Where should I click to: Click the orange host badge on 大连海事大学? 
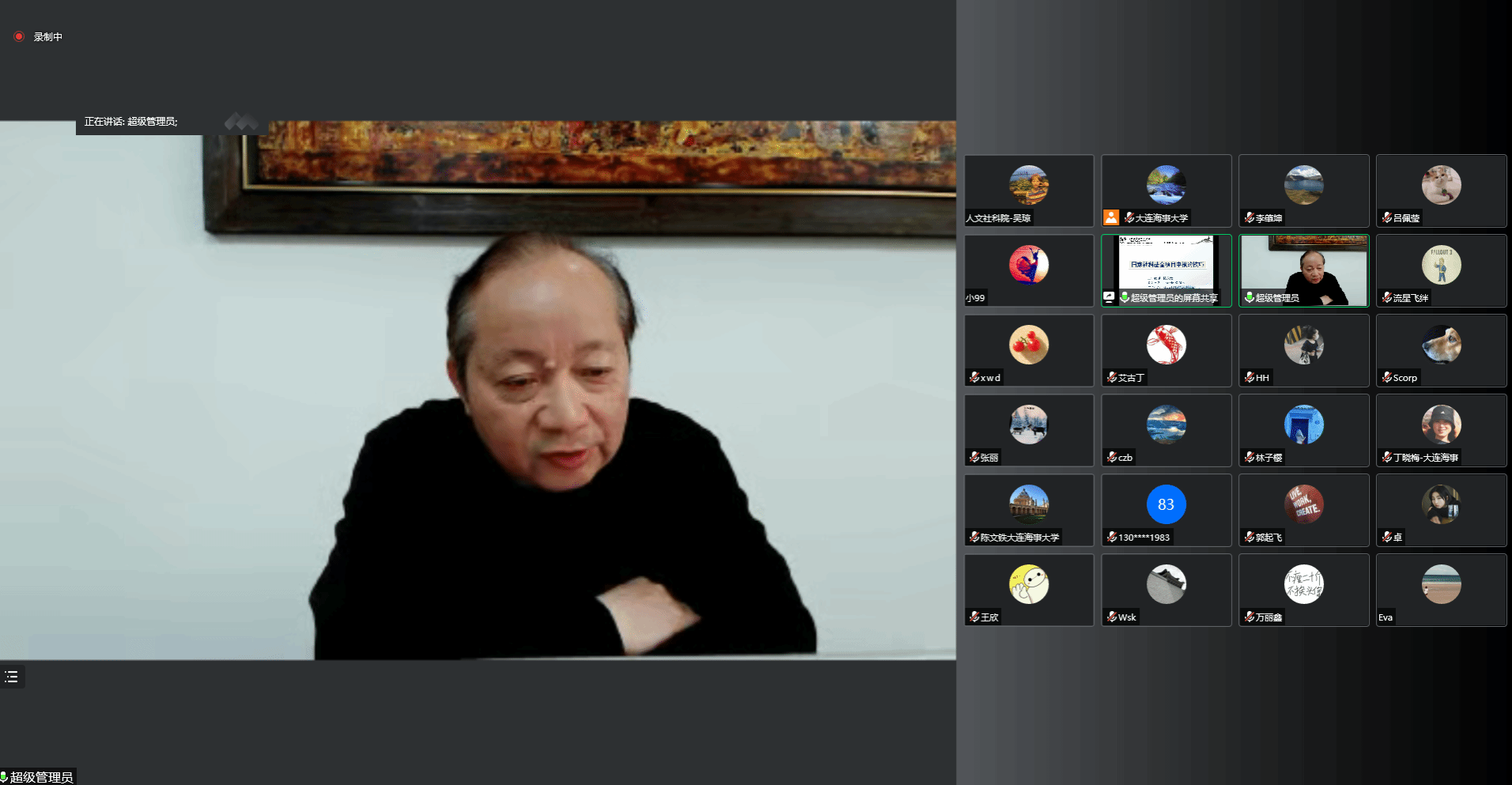pos(1111,217)
